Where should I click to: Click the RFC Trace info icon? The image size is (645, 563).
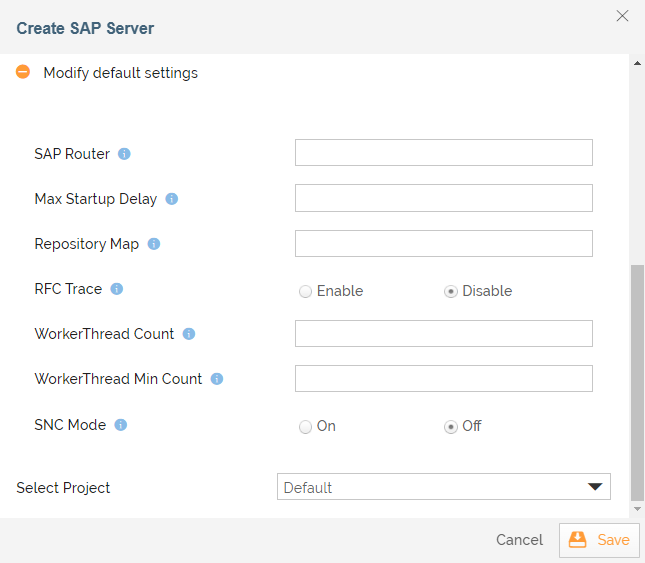pos(116,289)
